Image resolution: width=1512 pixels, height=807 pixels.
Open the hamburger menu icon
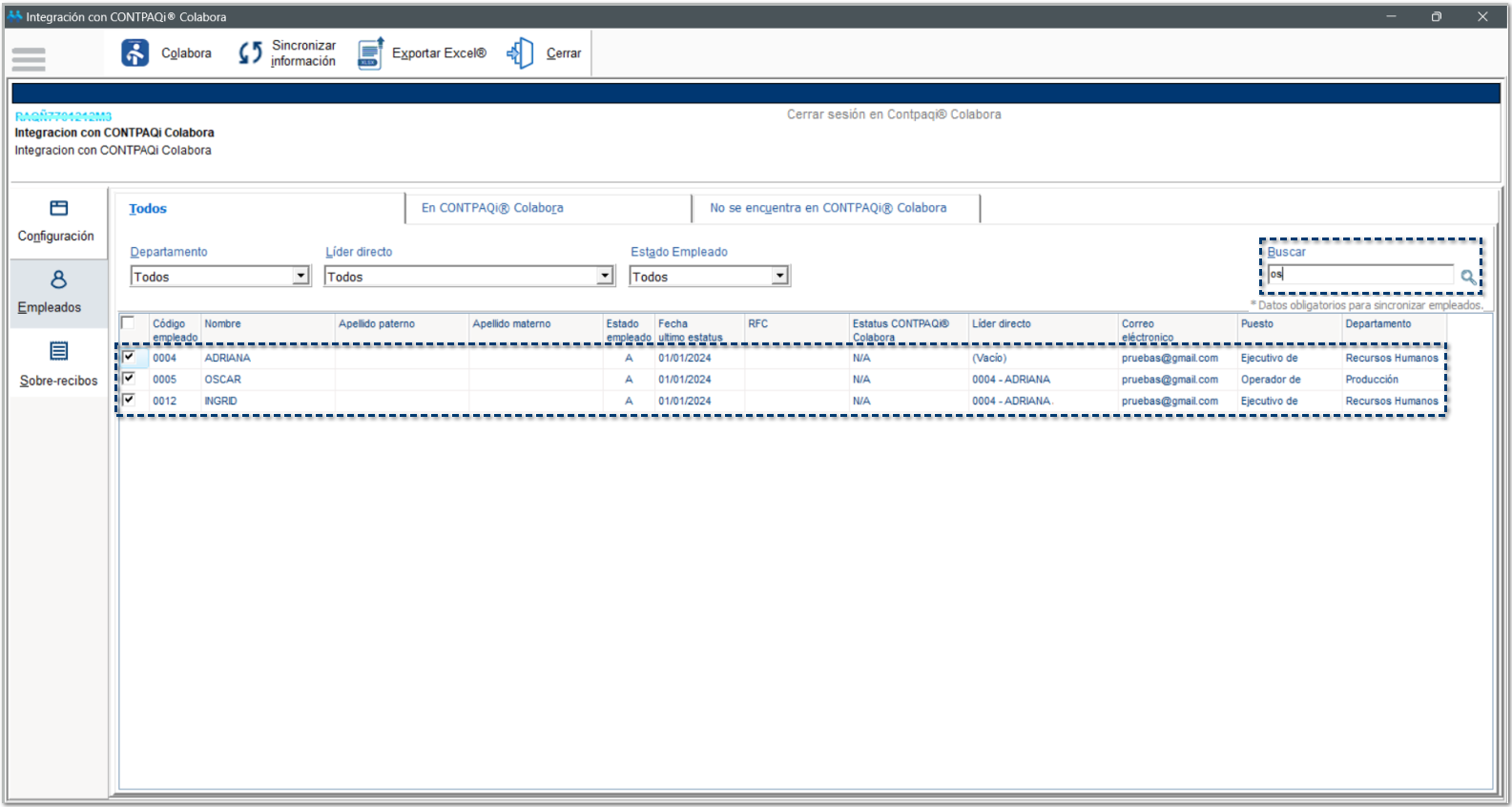coord(29,59)
